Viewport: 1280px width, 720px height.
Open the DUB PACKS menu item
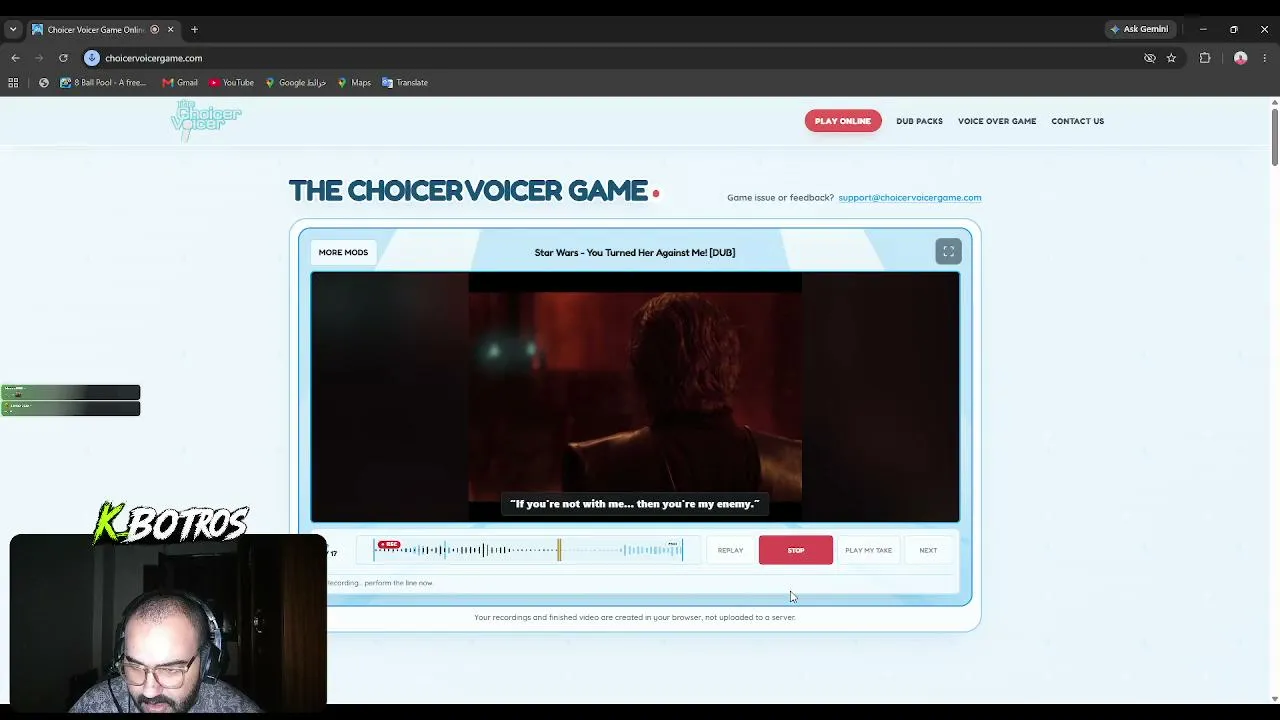pos(919,121)
